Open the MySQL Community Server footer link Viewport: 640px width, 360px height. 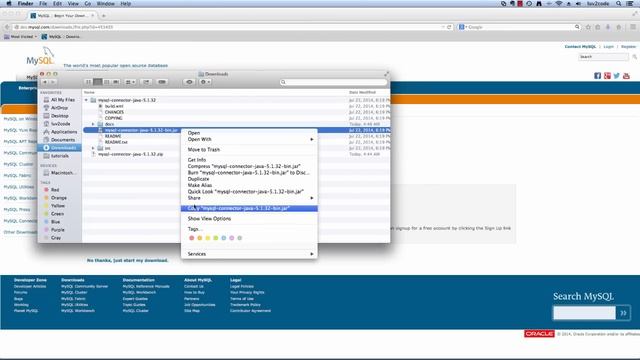84,287
